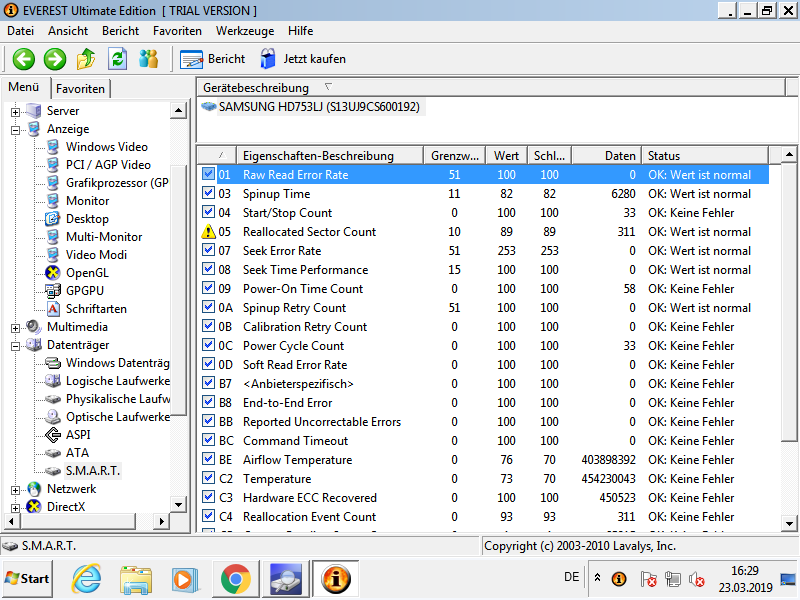Click the Bericht report toolbar button

[x=212, y=59]
